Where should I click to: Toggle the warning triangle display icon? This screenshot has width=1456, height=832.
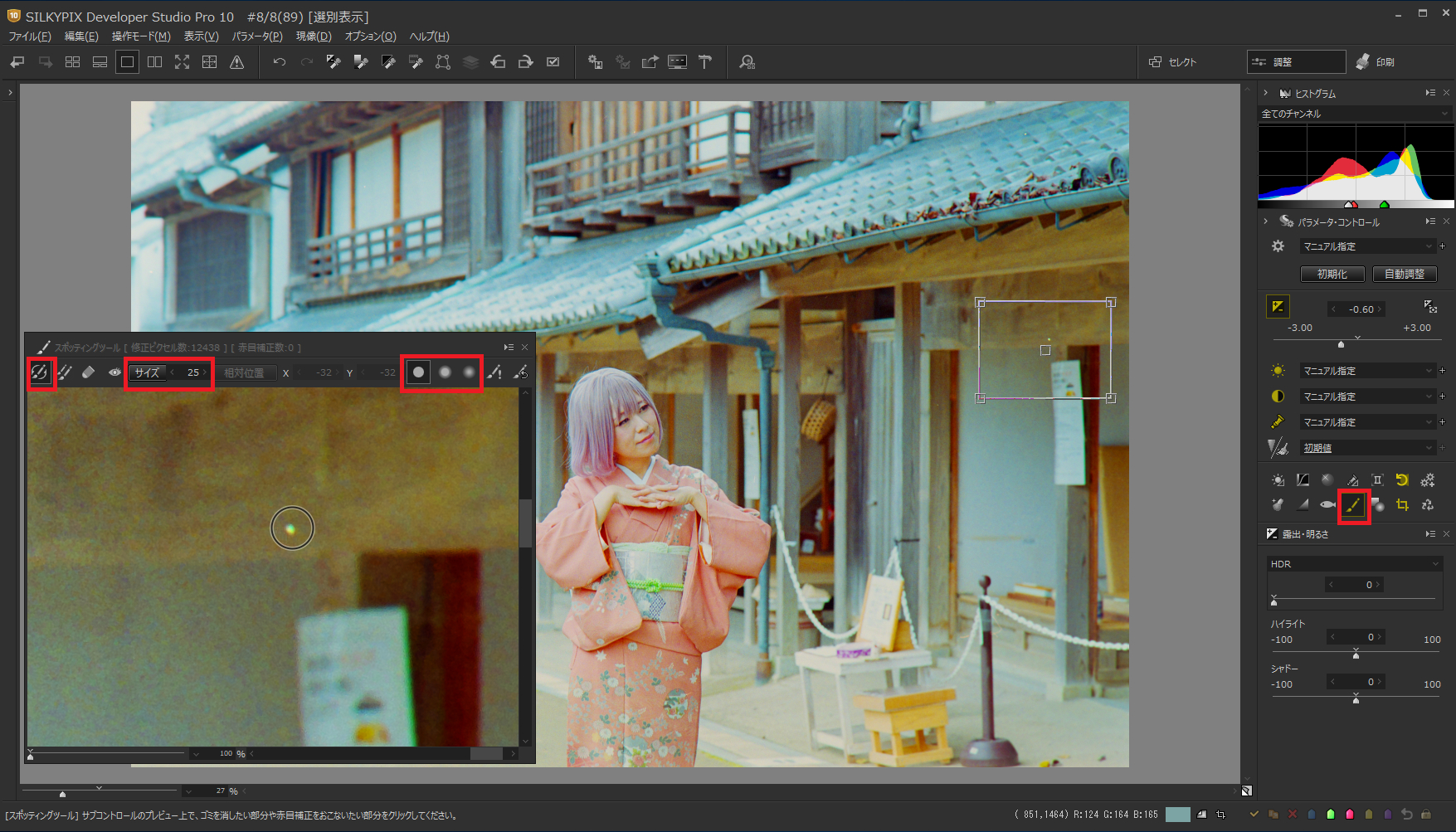236,62
